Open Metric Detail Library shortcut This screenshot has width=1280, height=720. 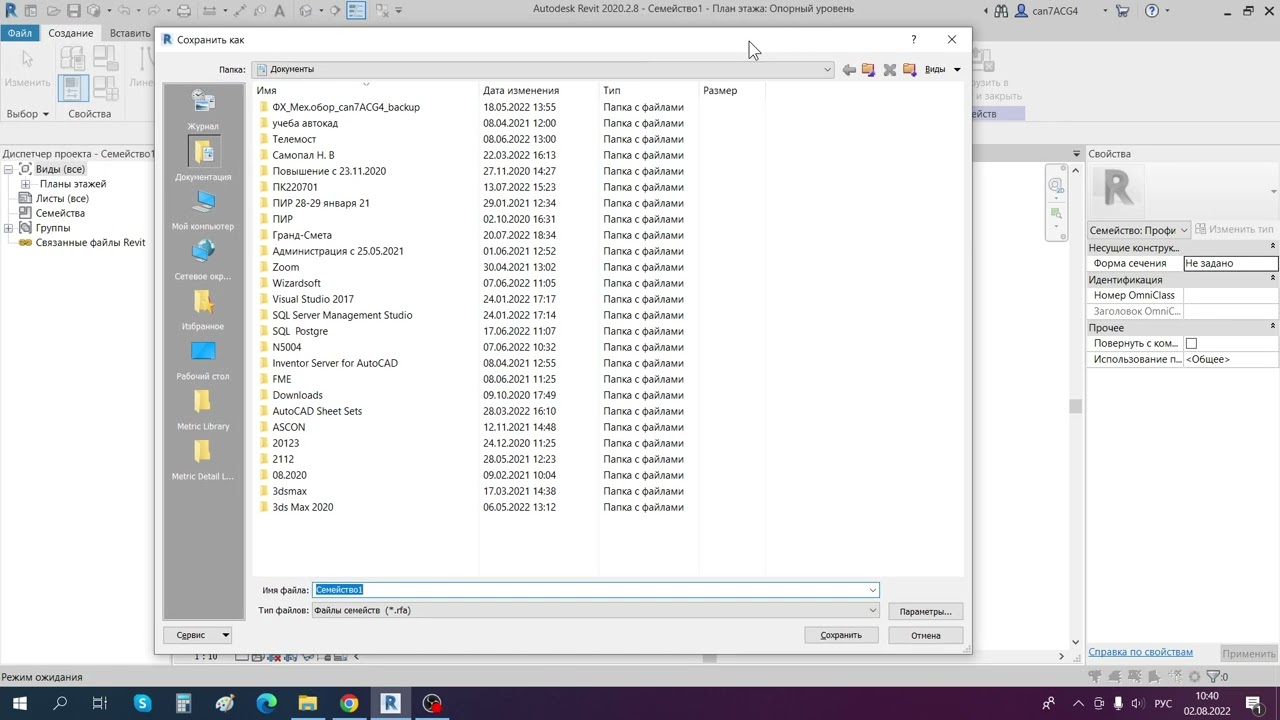(x=203, y=460)
